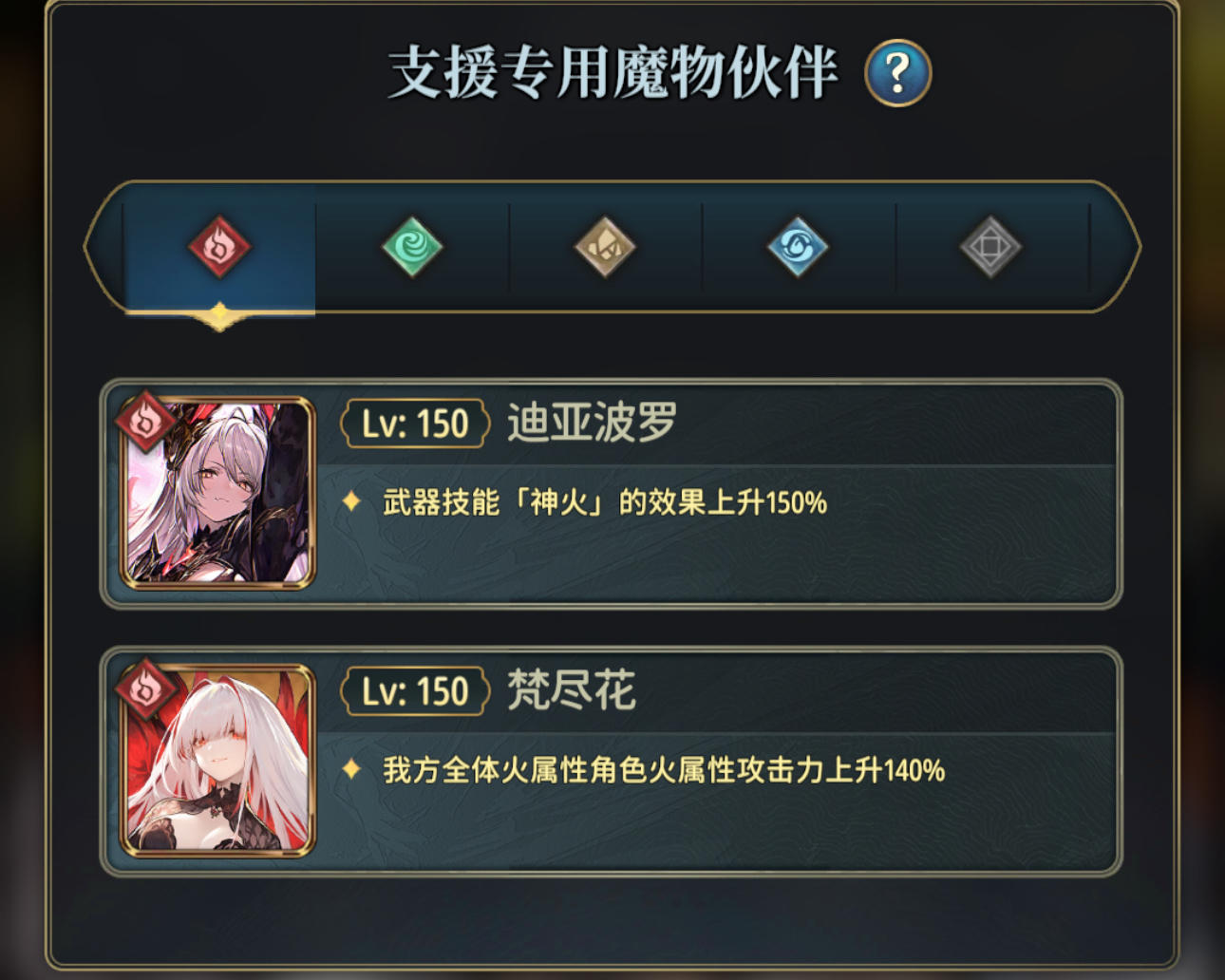
Task: Click yellow star bullet beside 我方全体 text
Action: pos(351,768)
